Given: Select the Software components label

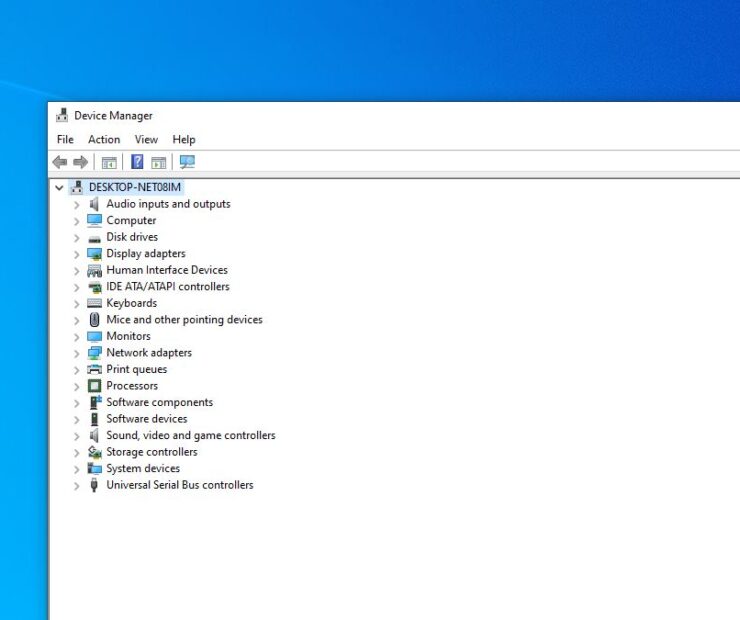Looking at the screenshot, I should tap(160, 402).
